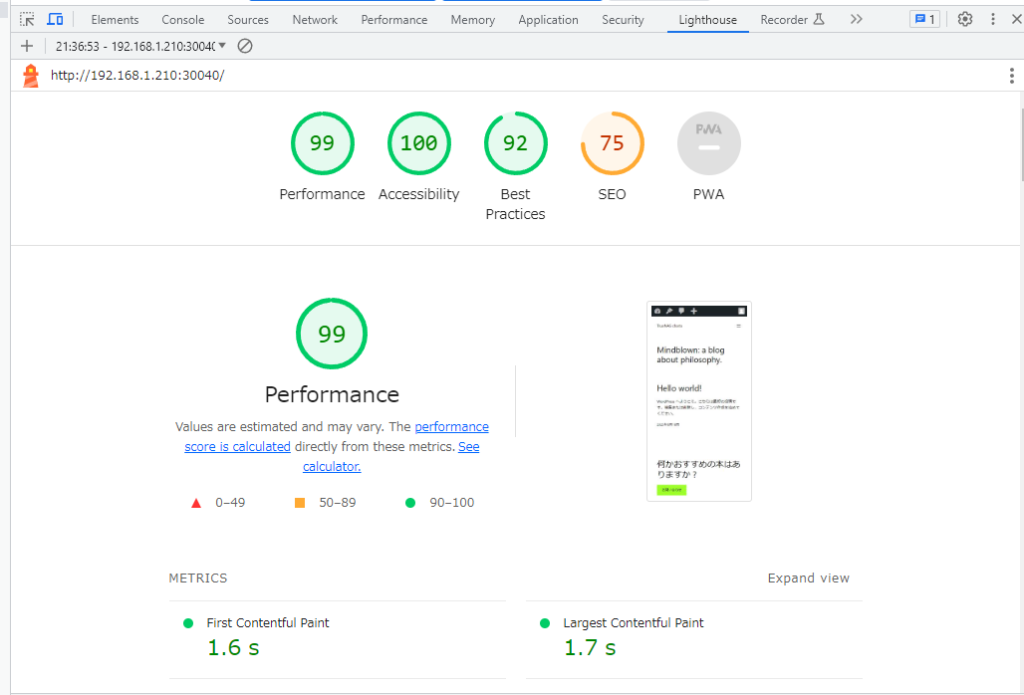Click the inspect element selector icon
Viewport: 1024px width, 695px height.
pyautogui.click(x=28, y=19)
